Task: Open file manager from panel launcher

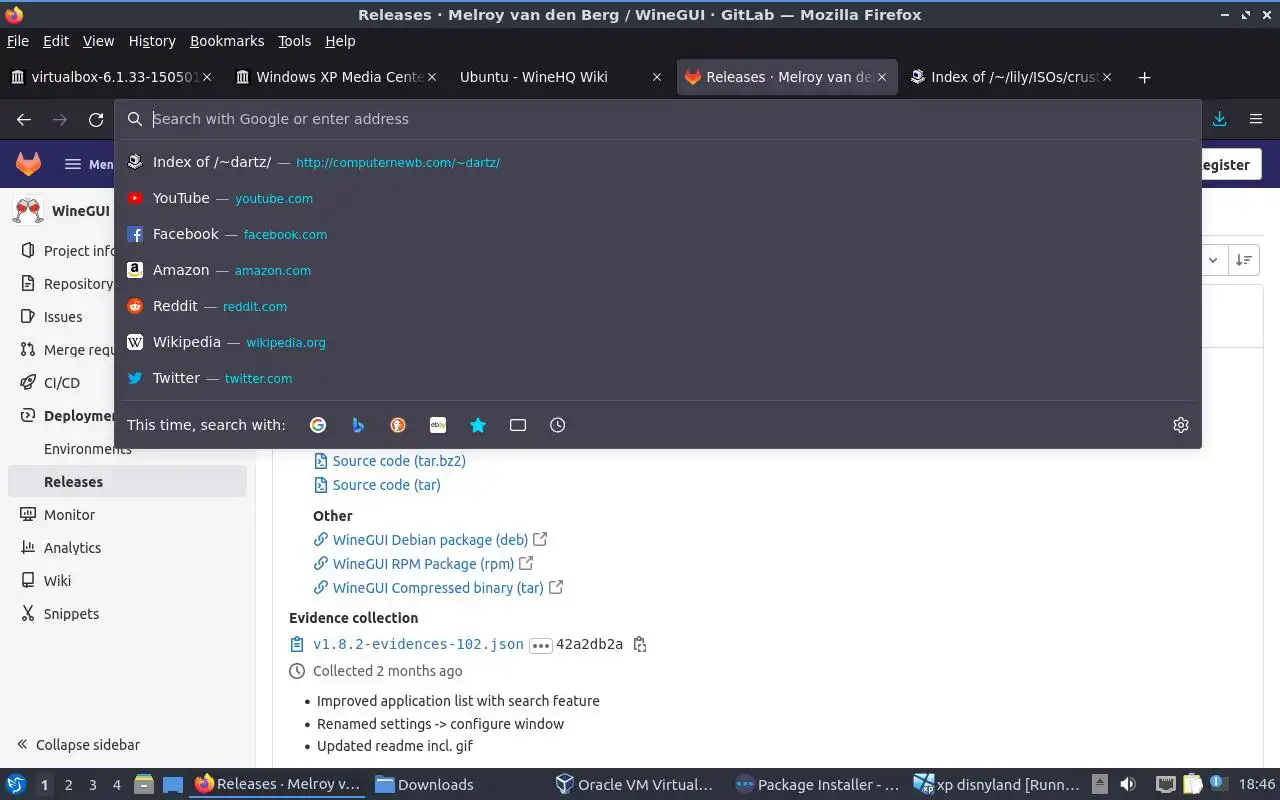Action: (x=143, y=784)
